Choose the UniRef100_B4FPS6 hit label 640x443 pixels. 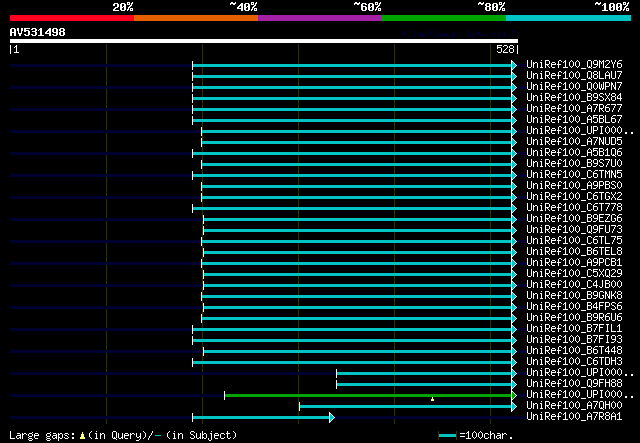[574, 307]
